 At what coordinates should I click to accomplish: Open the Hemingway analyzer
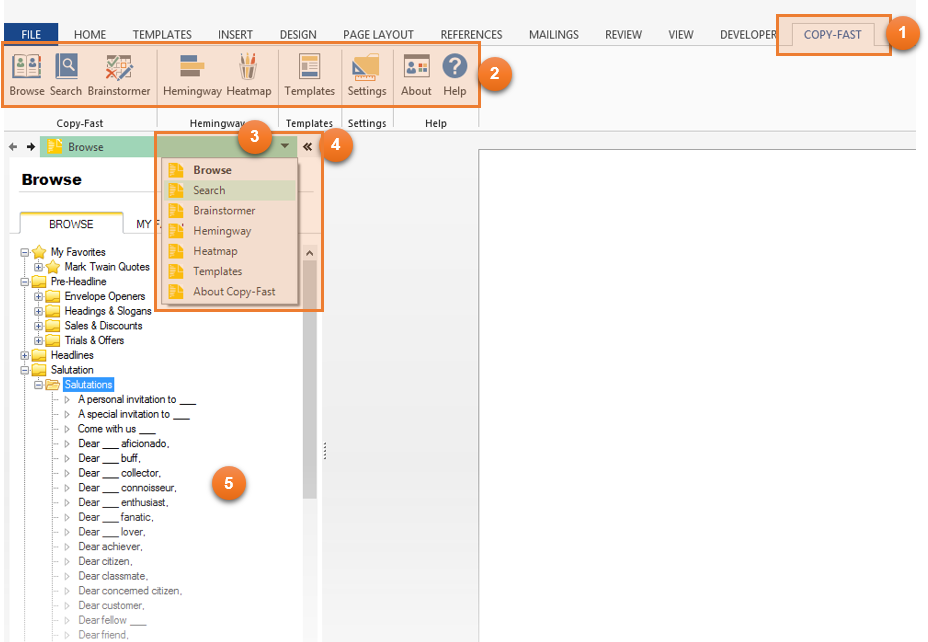pos(192,75)
